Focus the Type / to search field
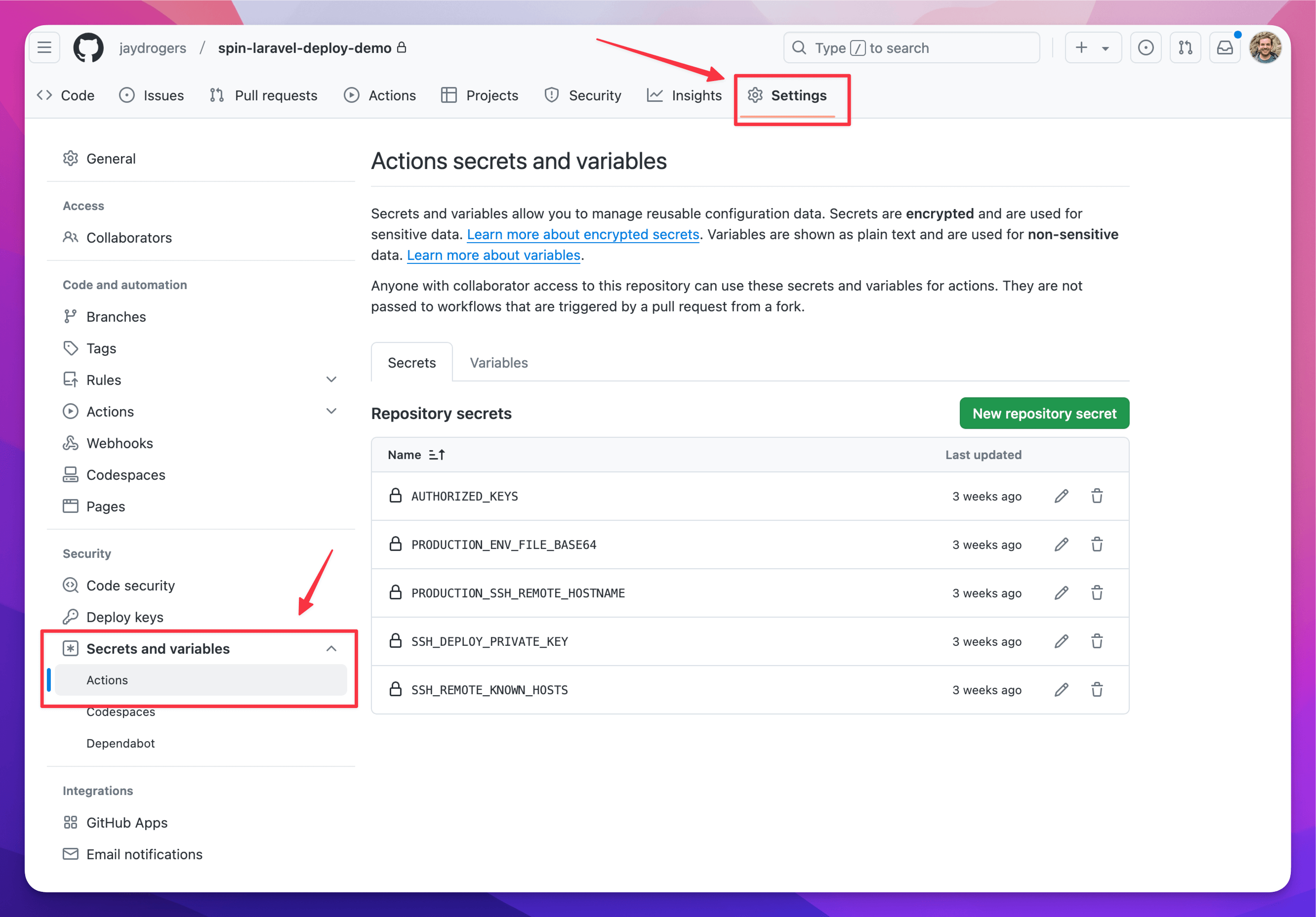Image resolution: width=1316 pixels, height=917 pixels. pos(911,47)
